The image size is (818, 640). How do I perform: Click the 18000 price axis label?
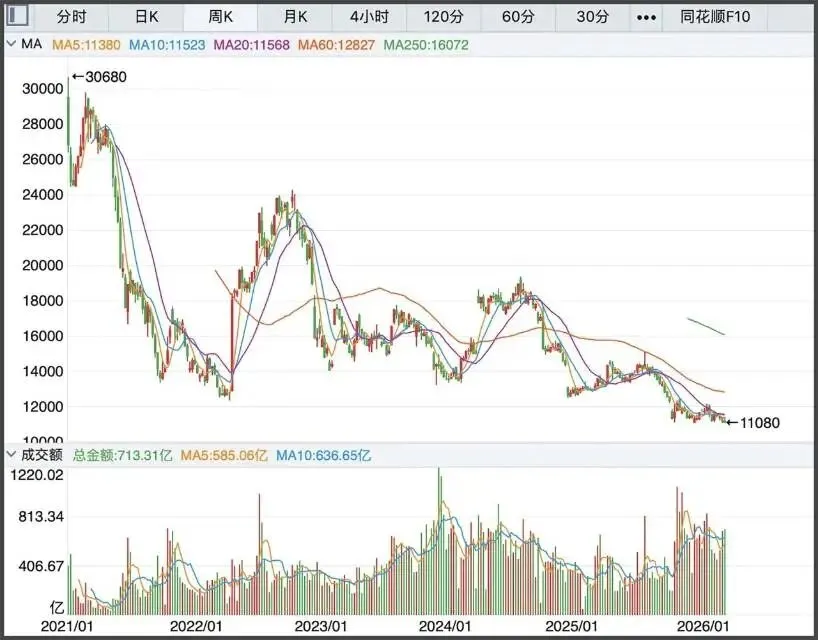tap(42, 300)
